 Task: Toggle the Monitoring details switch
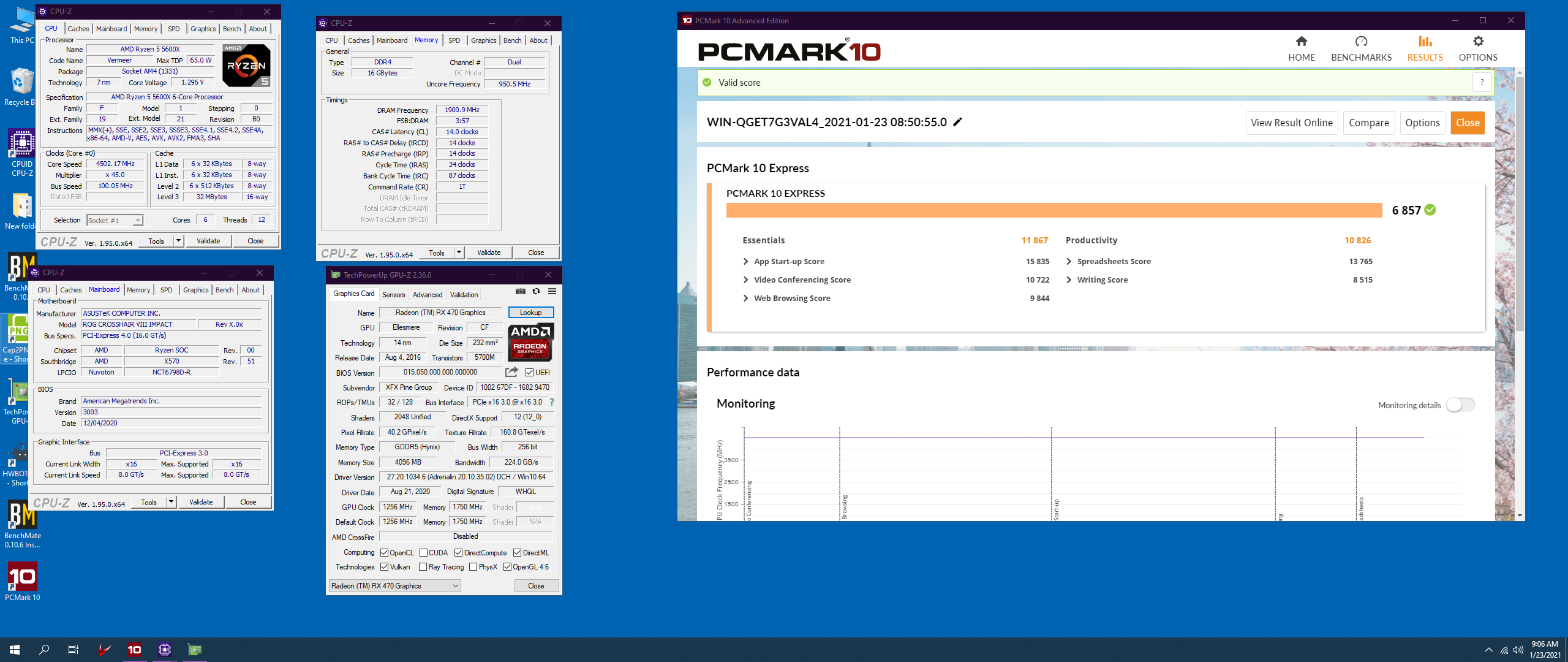(1460, 405)
